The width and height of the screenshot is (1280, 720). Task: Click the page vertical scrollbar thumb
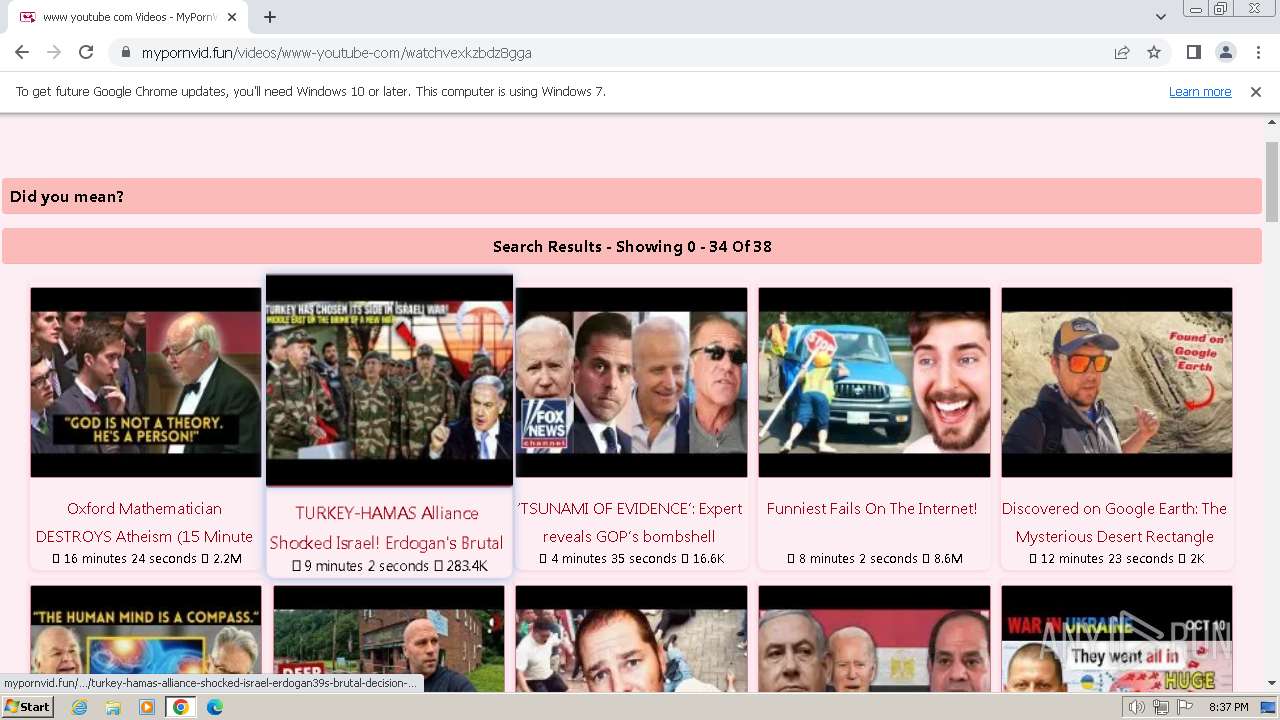[x=1272, y=182]
